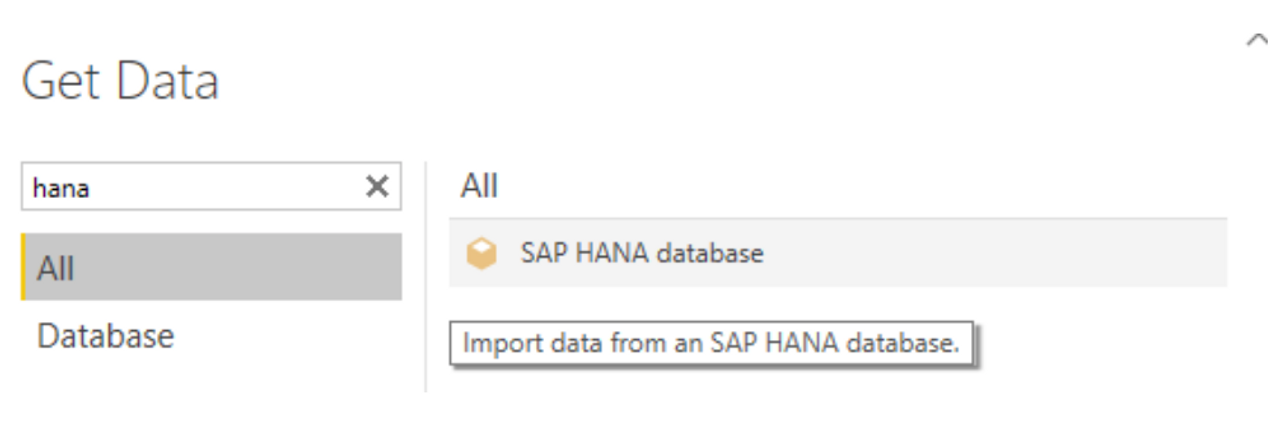Switch to the Database category
This screenshot has height=421, width=1280.
coord(105,336)
